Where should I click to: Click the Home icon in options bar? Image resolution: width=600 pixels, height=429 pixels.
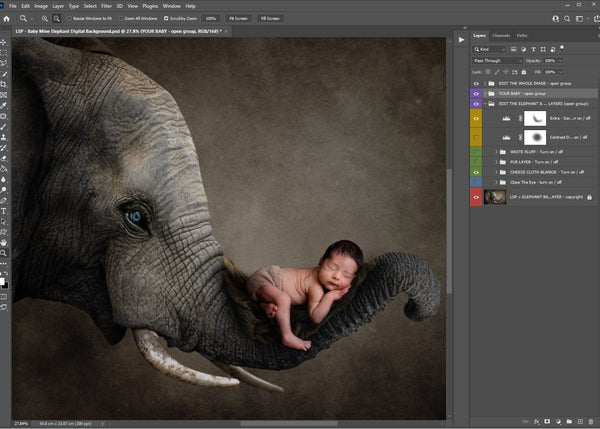pos(6,18)
